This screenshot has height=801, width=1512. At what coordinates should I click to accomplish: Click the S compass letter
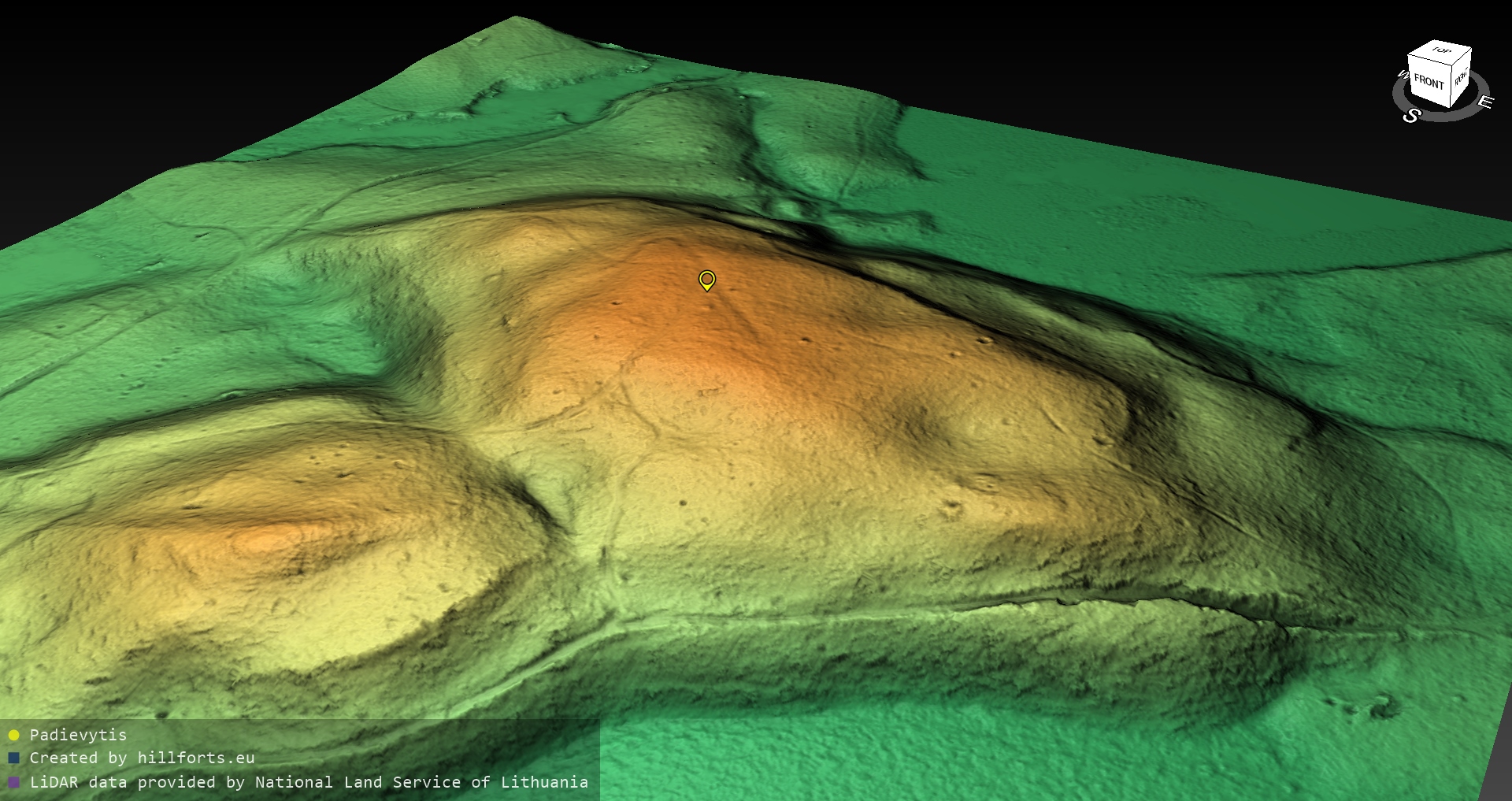coord(1411,116)
